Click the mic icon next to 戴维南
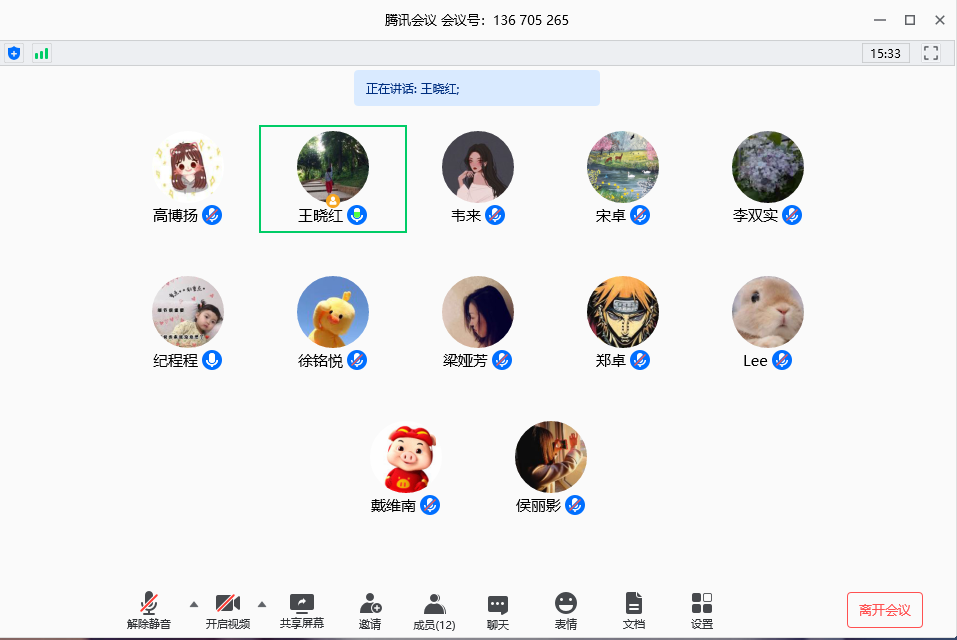This screenshot has width=957, height=640. [430, 505]
